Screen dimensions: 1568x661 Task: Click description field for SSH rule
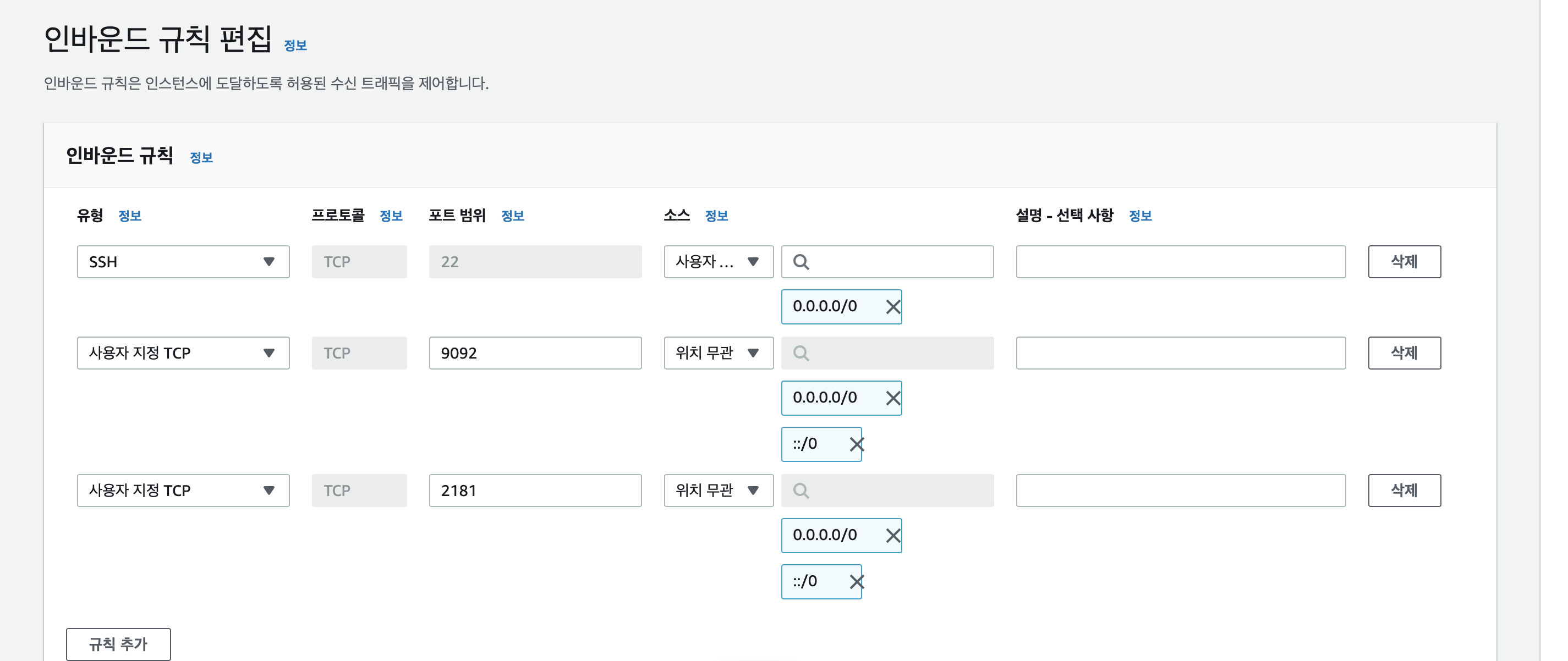pos(1180,262)
